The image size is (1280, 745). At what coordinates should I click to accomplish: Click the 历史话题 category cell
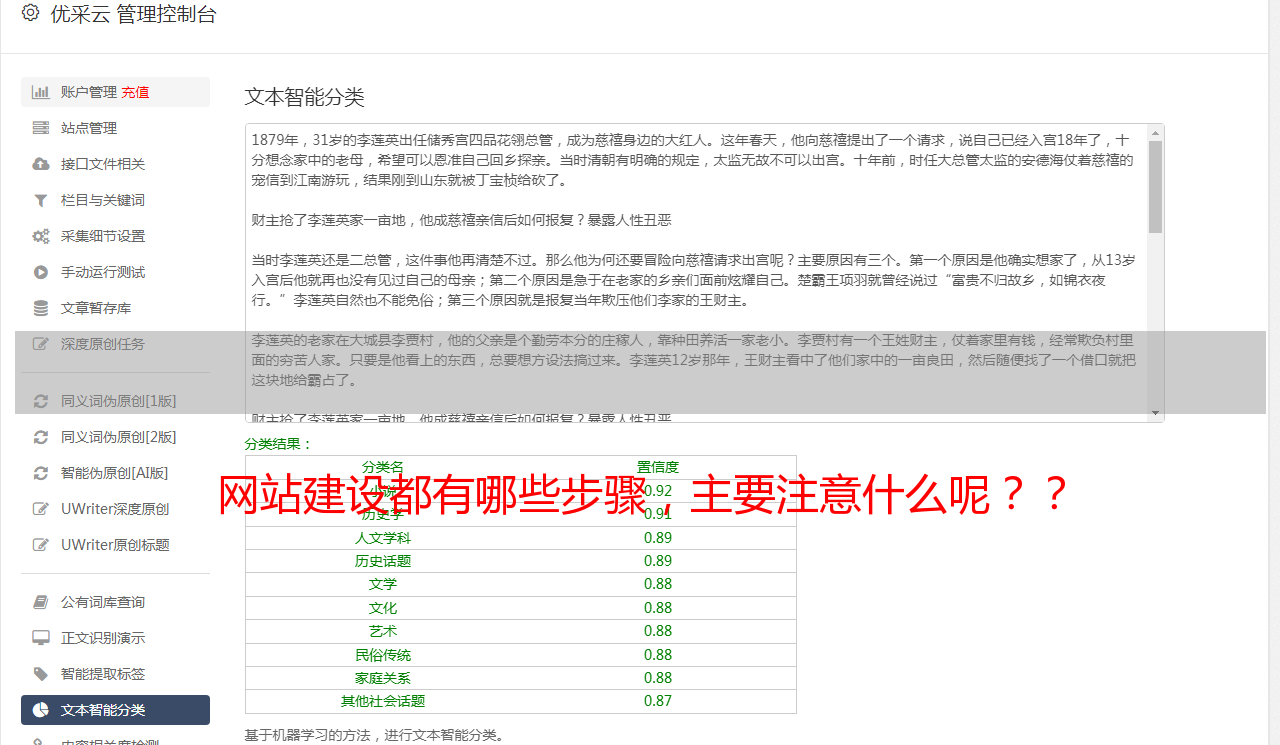(383, 561)
